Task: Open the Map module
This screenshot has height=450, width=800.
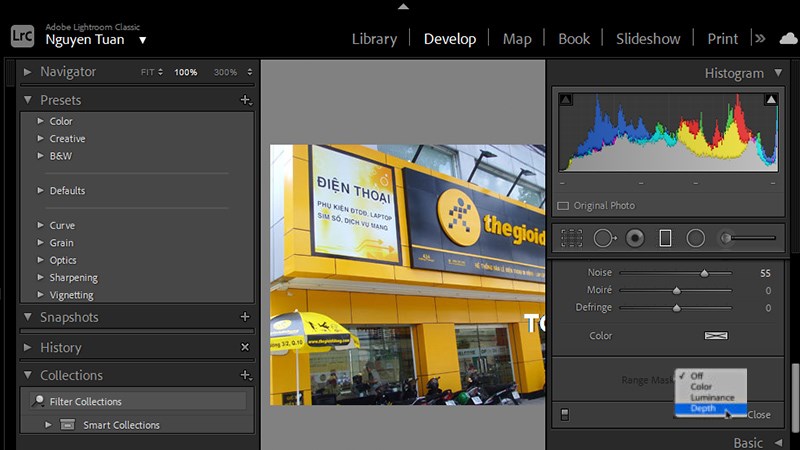Action: coord(517,39)
